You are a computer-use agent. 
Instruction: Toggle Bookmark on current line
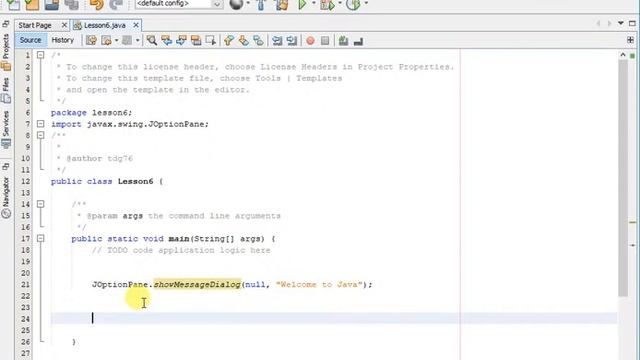click(258, 40)
